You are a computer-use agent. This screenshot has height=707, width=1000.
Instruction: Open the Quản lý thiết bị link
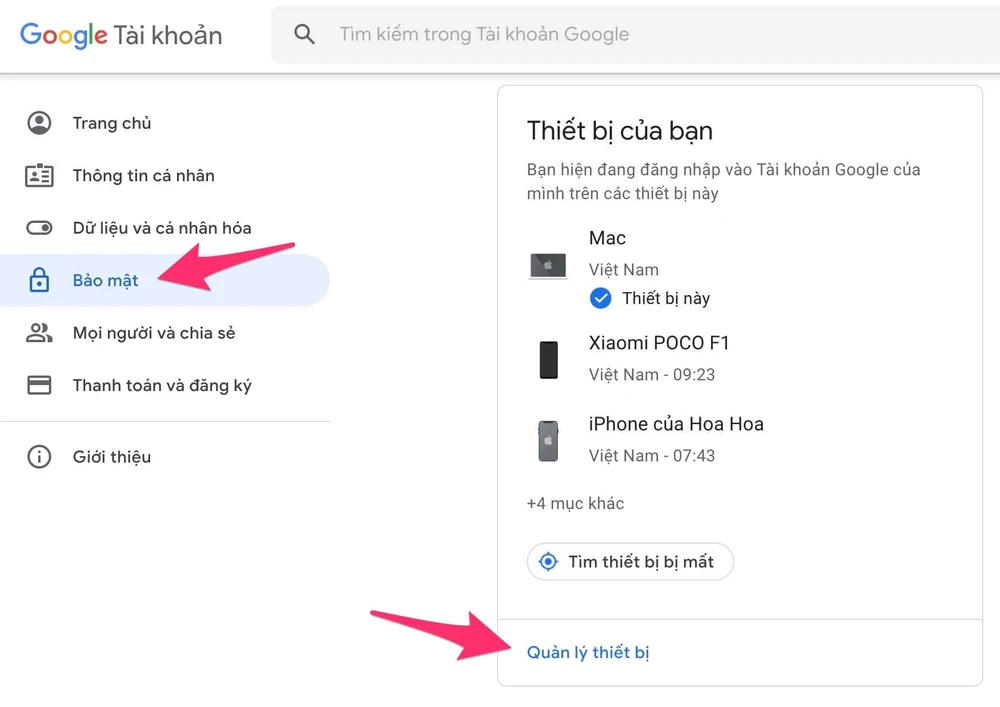coord(588,652)
